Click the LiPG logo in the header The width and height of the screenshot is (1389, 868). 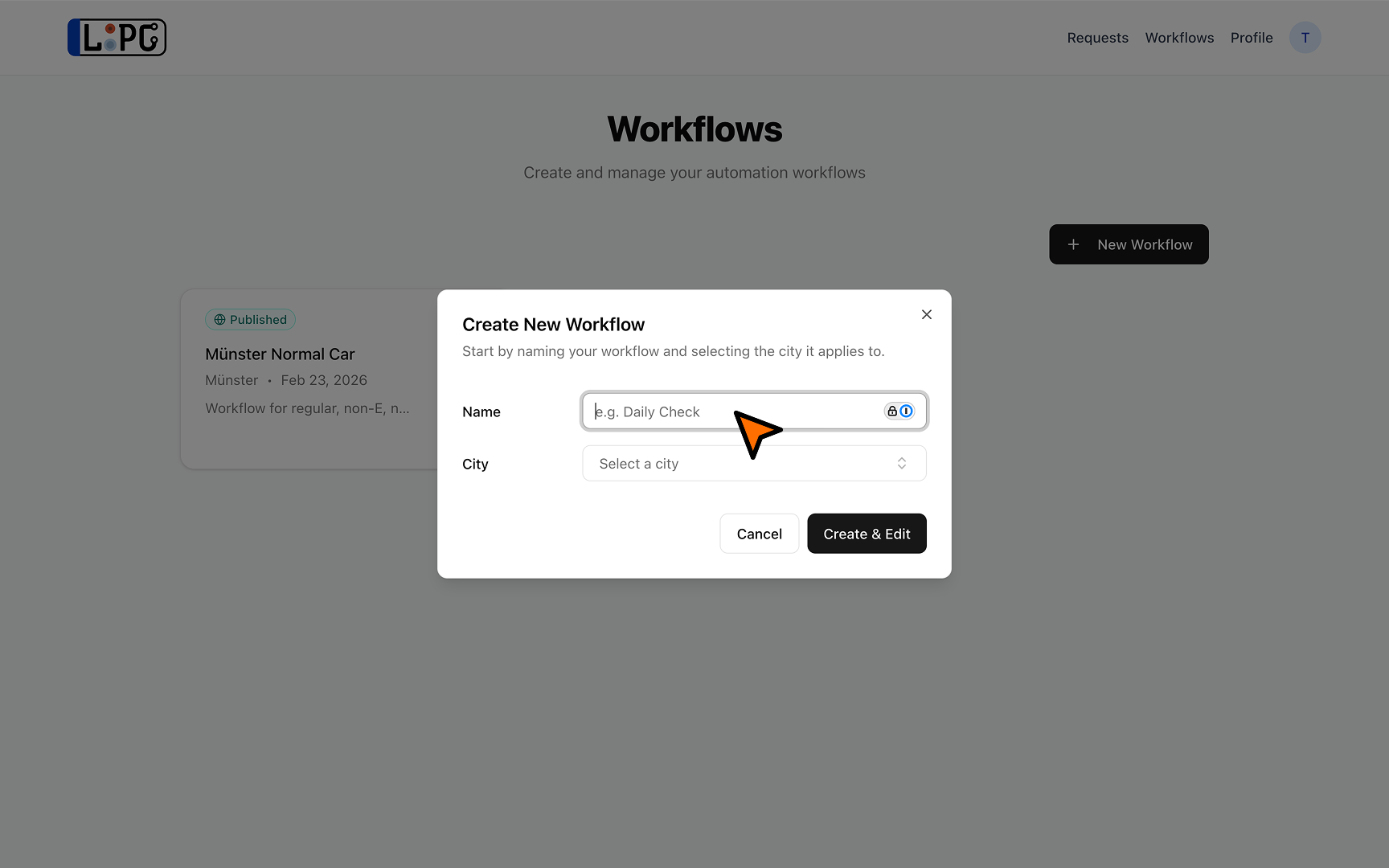pos(117,38)
